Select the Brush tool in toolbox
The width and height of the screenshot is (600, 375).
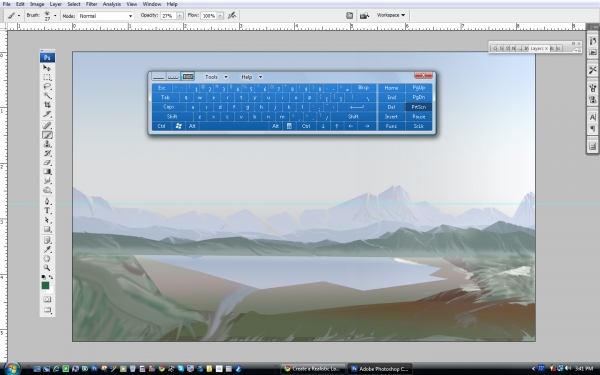coord(47,135)
